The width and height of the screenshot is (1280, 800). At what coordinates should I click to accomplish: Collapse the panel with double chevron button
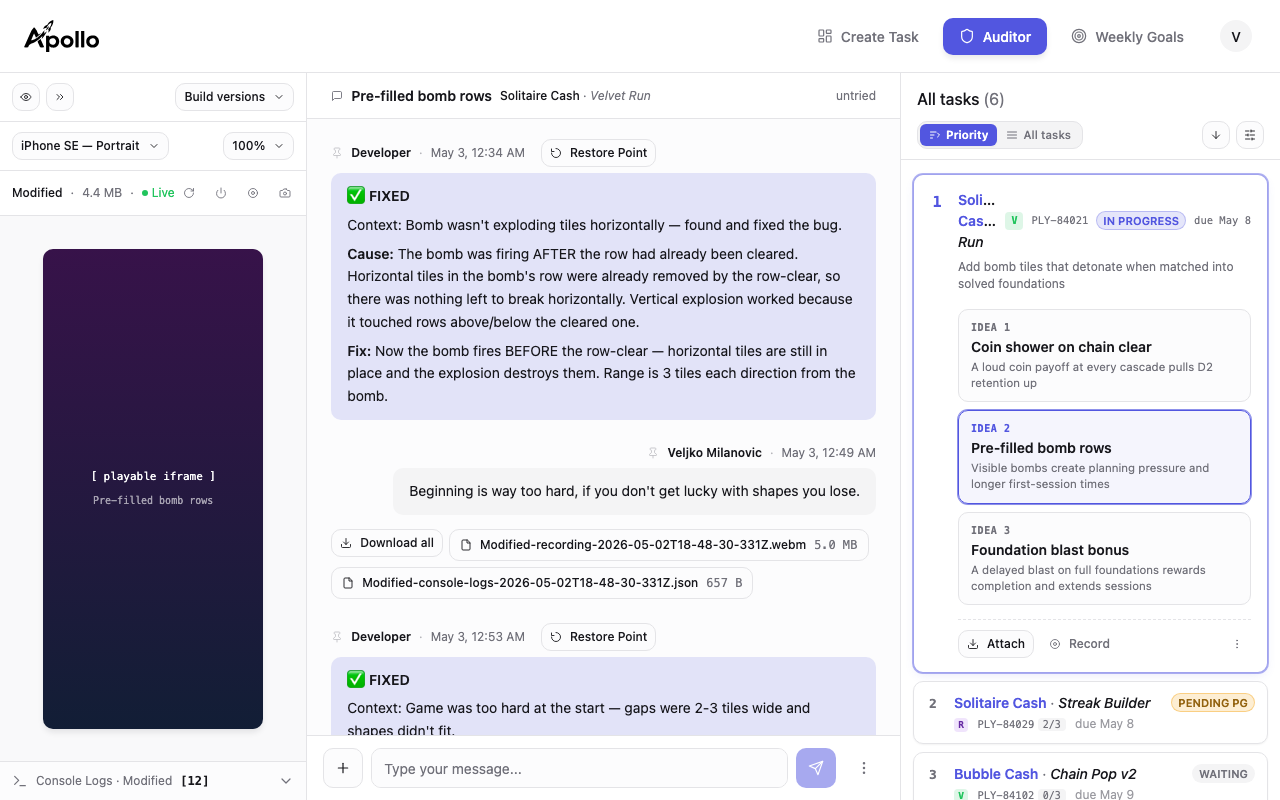(x=60, y=97)
